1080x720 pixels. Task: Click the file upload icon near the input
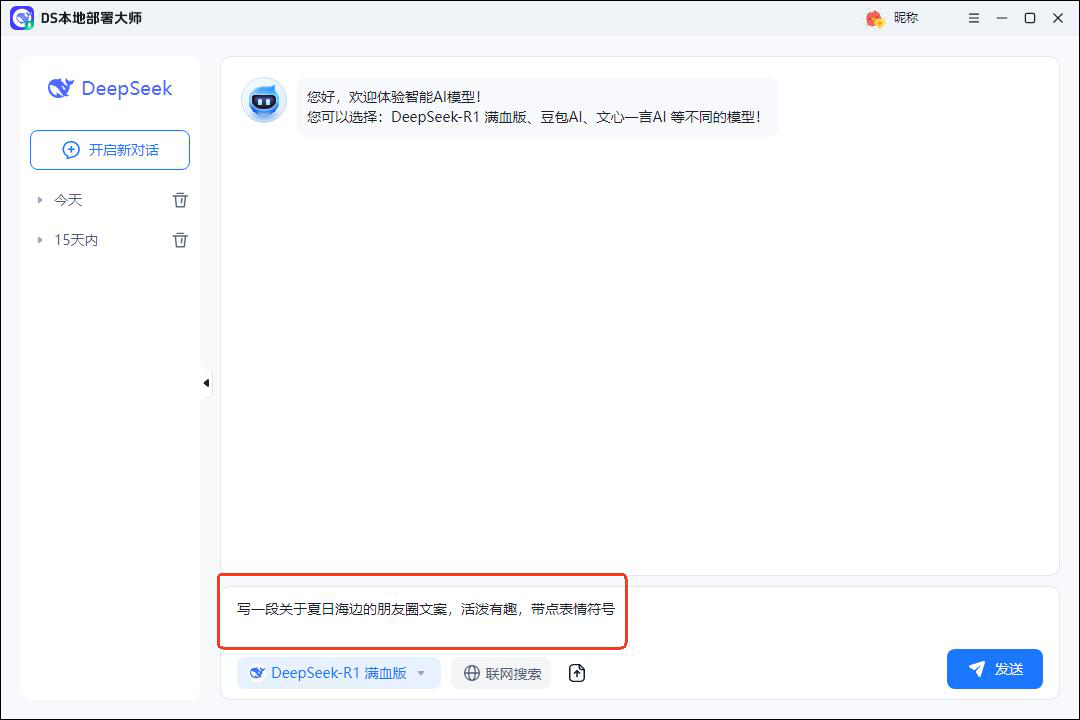(x=577, y=673)
